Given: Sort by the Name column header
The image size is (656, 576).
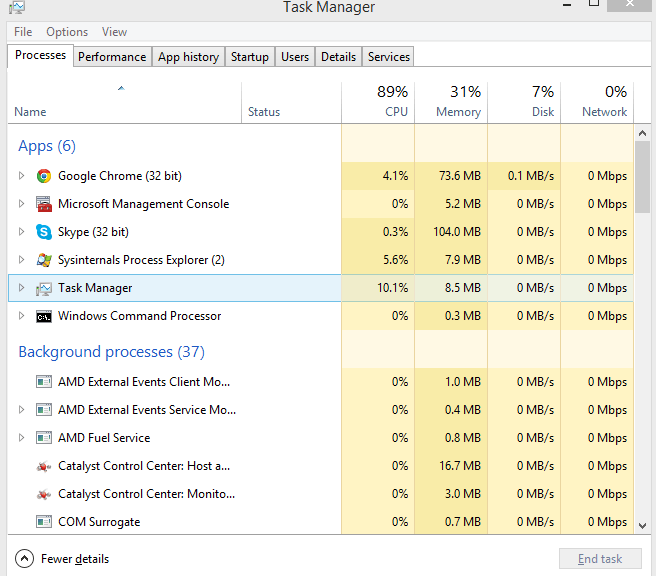Looking at the screenshot, I should [x=124, y=102].
